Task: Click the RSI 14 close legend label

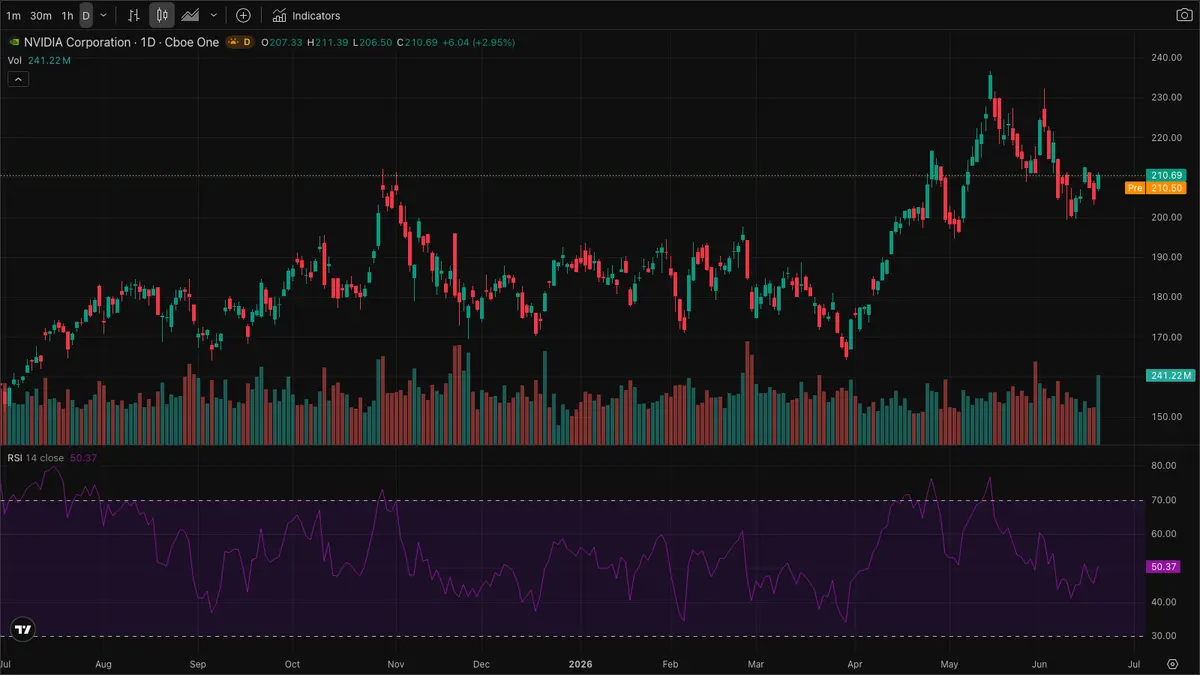Action: click(x=35, y=458)
